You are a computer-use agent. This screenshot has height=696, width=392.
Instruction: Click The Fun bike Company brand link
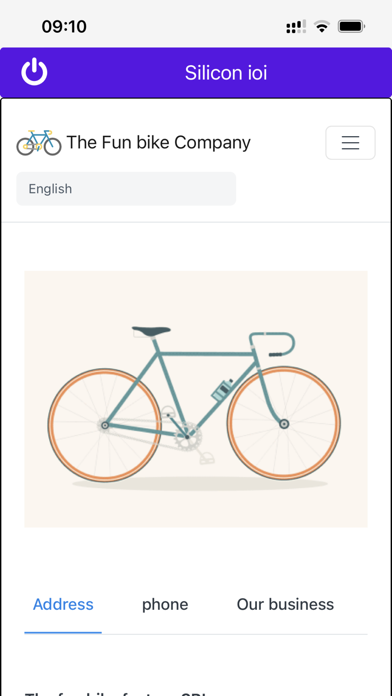pyautogui.click(x=158, y=142)
